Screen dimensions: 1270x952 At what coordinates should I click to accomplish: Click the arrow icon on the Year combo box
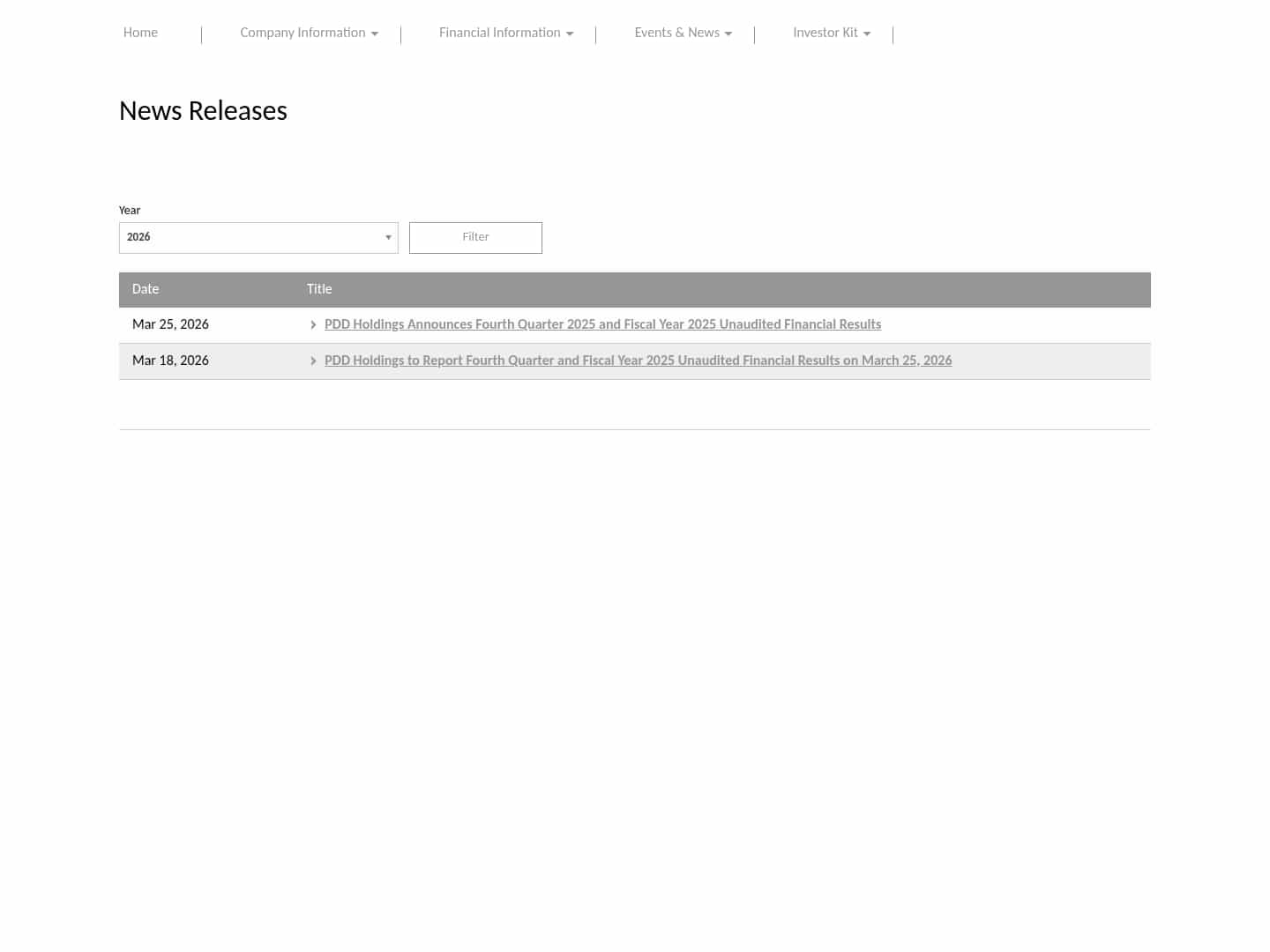tap(388, 237)
